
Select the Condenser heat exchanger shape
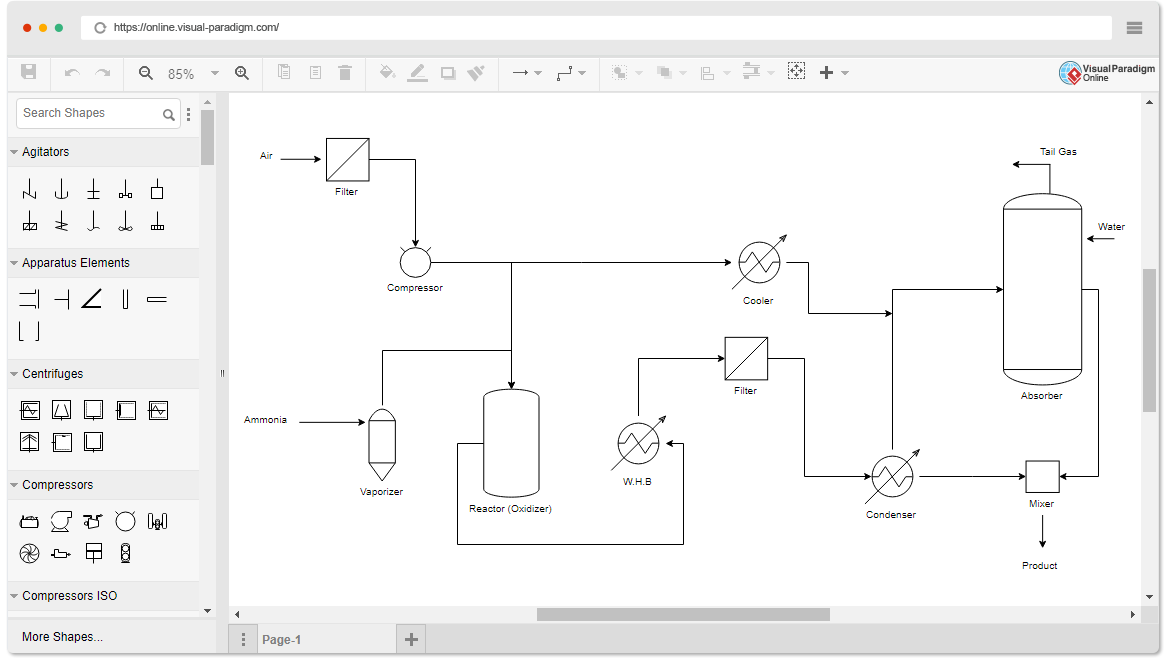tap(892, 476)
